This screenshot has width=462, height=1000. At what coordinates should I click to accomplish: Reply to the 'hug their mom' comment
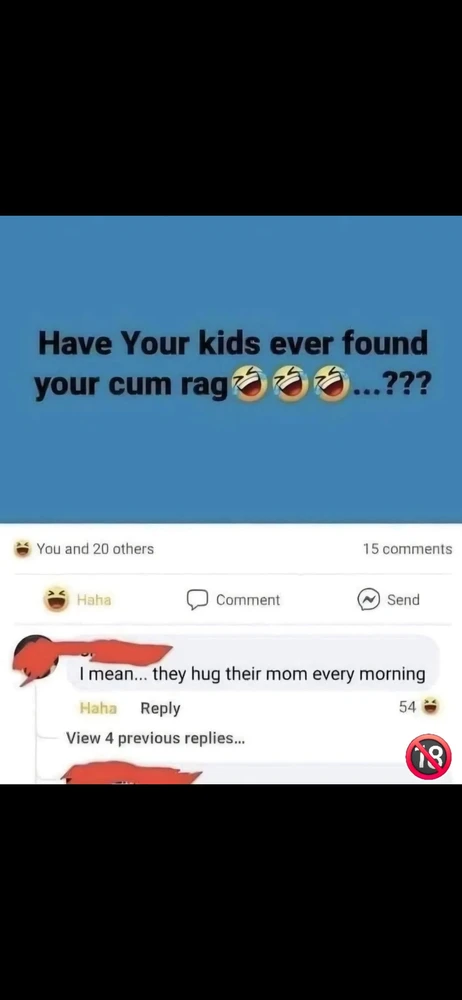click(160, 708)
